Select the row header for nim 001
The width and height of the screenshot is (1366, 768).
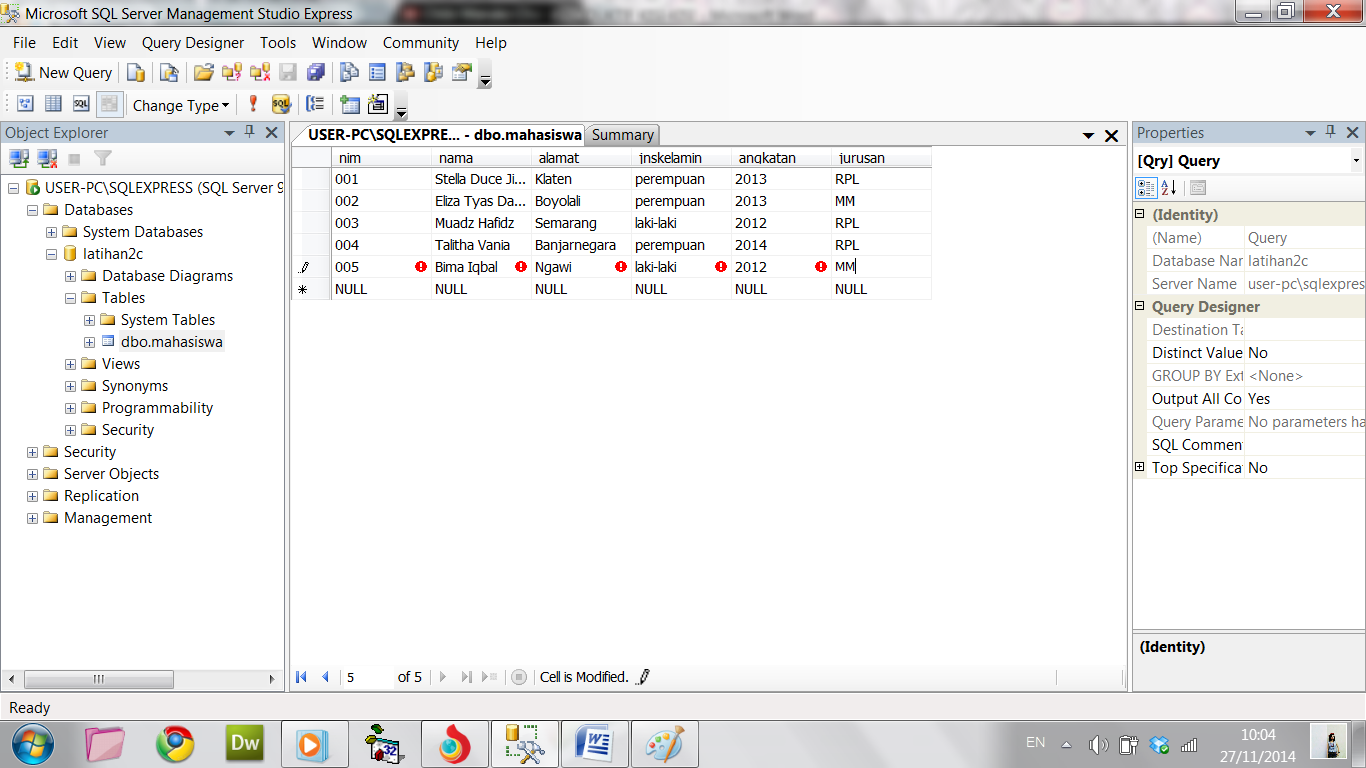click(x=311, y=179)
